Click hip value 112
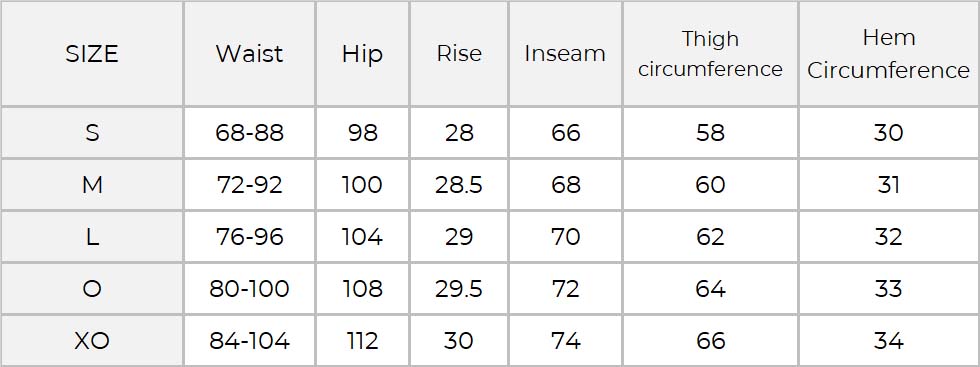 click(x=362, y=341)
